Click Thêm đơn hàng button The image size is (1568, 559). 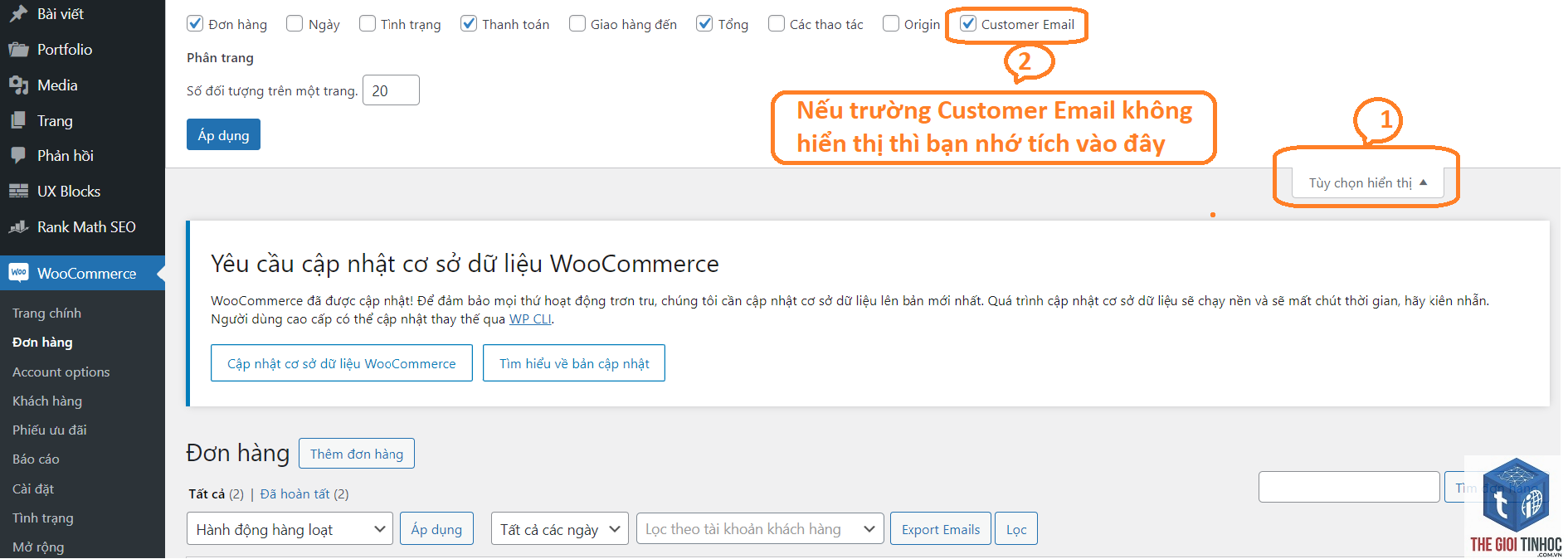(x=357, y=454)
